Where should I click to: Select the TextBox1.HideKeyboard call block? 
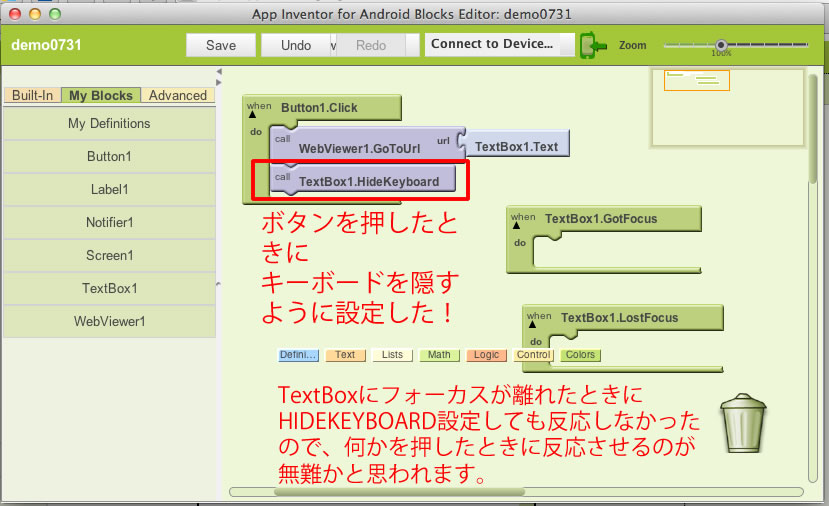[x=363, y=180]
